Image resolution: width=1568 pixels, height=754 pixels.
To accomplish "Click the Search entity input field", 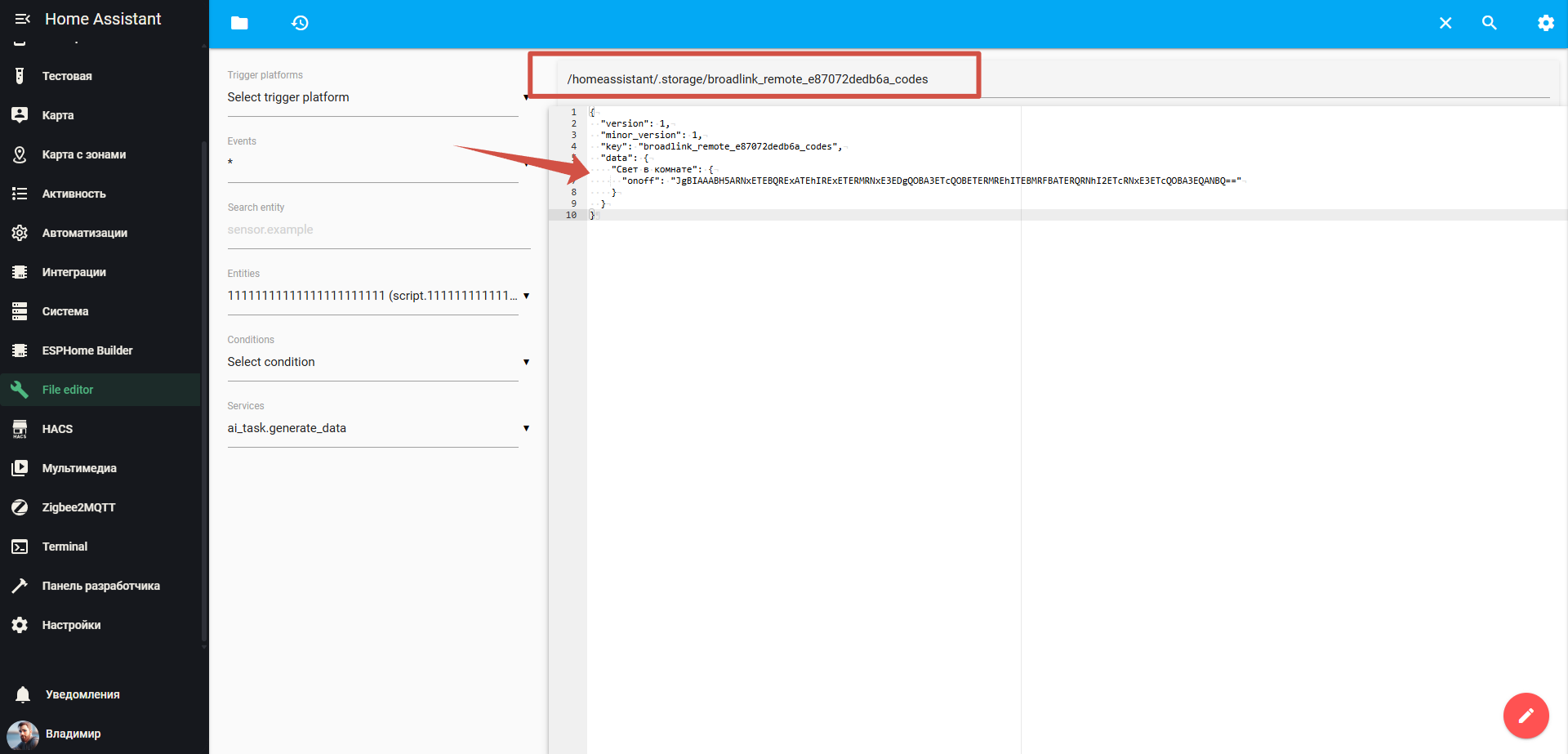I will (377, 230).
